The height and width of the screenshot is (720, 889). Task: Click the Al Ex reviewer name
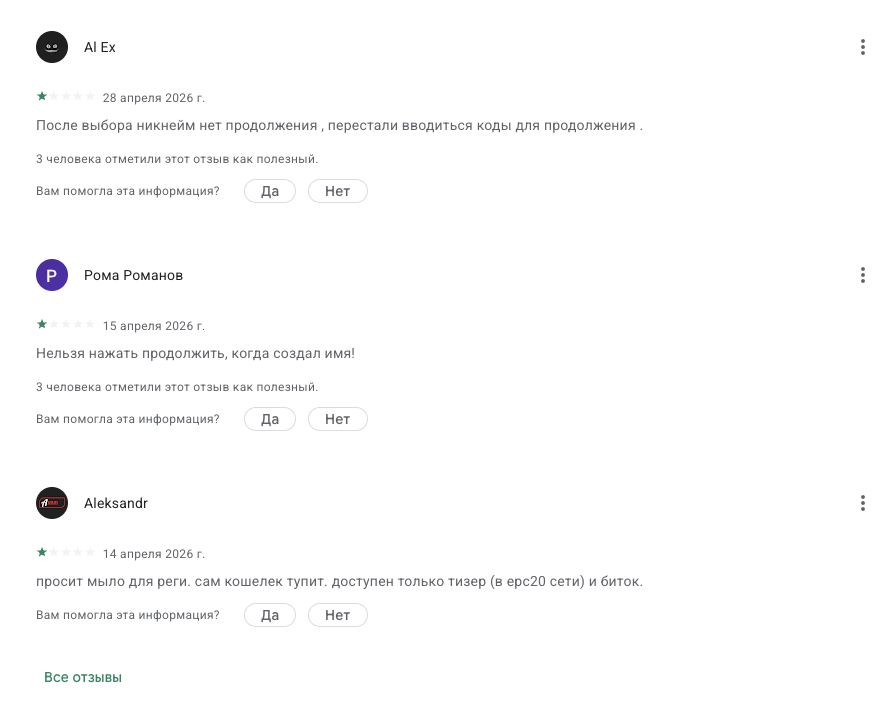point(100,48)
